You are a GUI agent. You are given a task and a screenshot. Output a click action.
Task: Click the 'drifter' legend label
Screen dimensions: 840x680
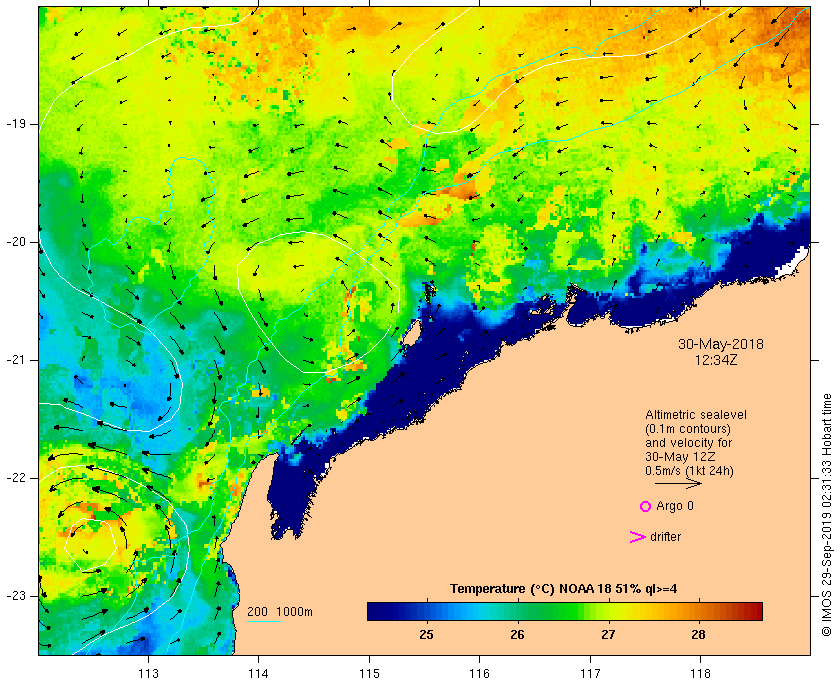click(x=665, y=537)
